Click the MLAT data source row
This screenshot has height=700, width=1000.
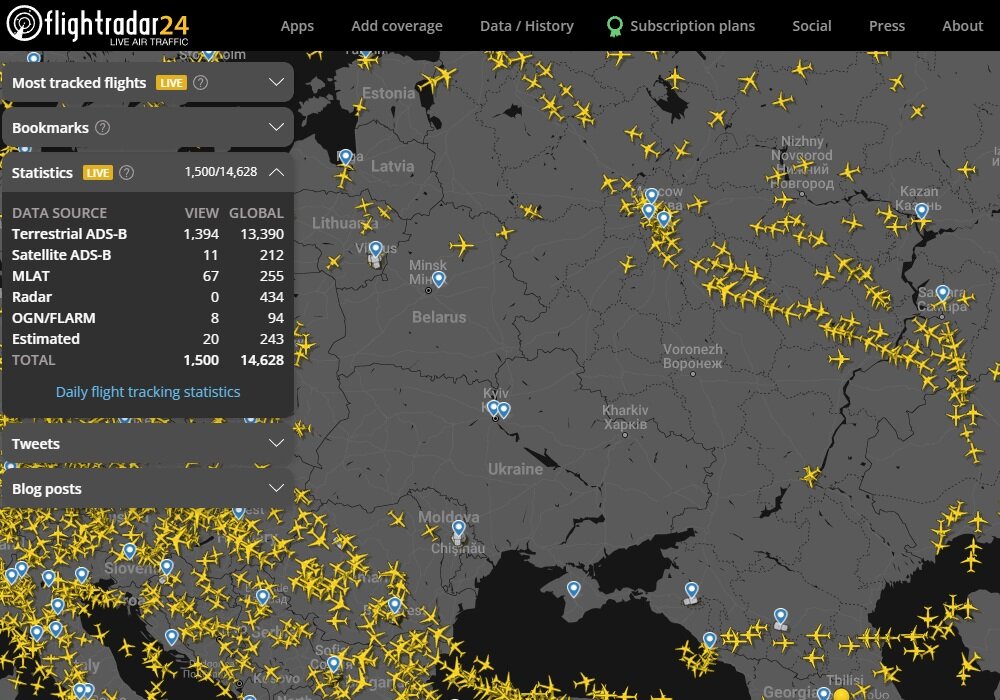coord(147,276)
